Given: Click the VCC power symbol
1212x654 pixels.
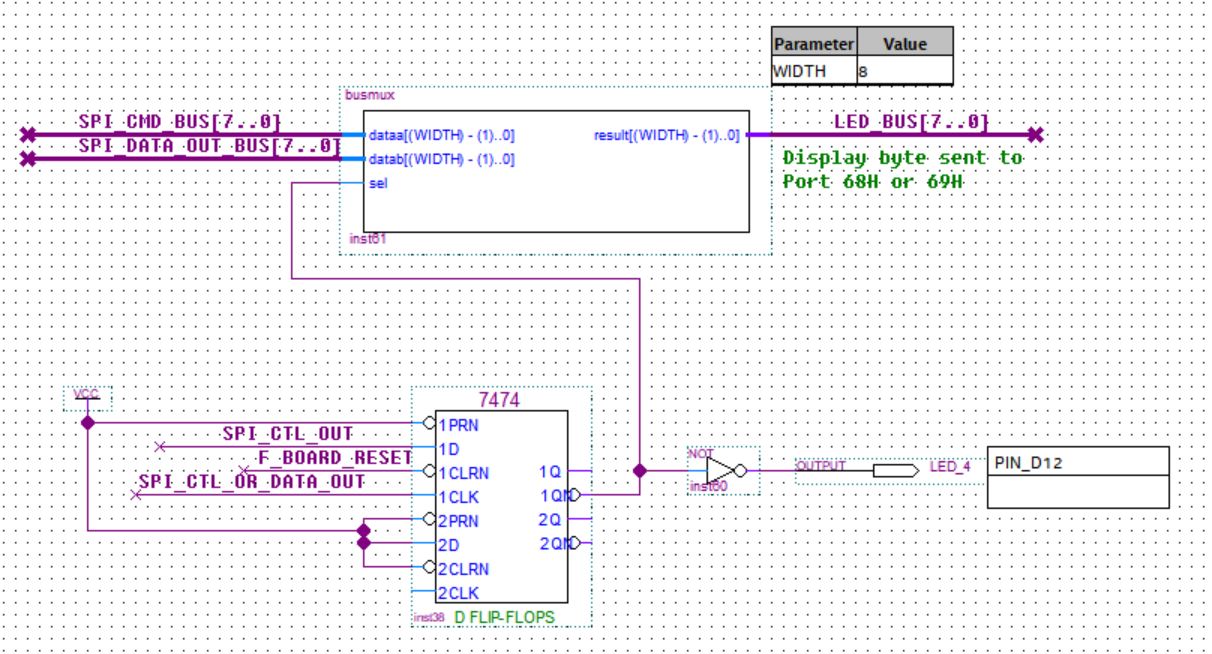Looking at the screenshot, I should click(x=88, y=399).
